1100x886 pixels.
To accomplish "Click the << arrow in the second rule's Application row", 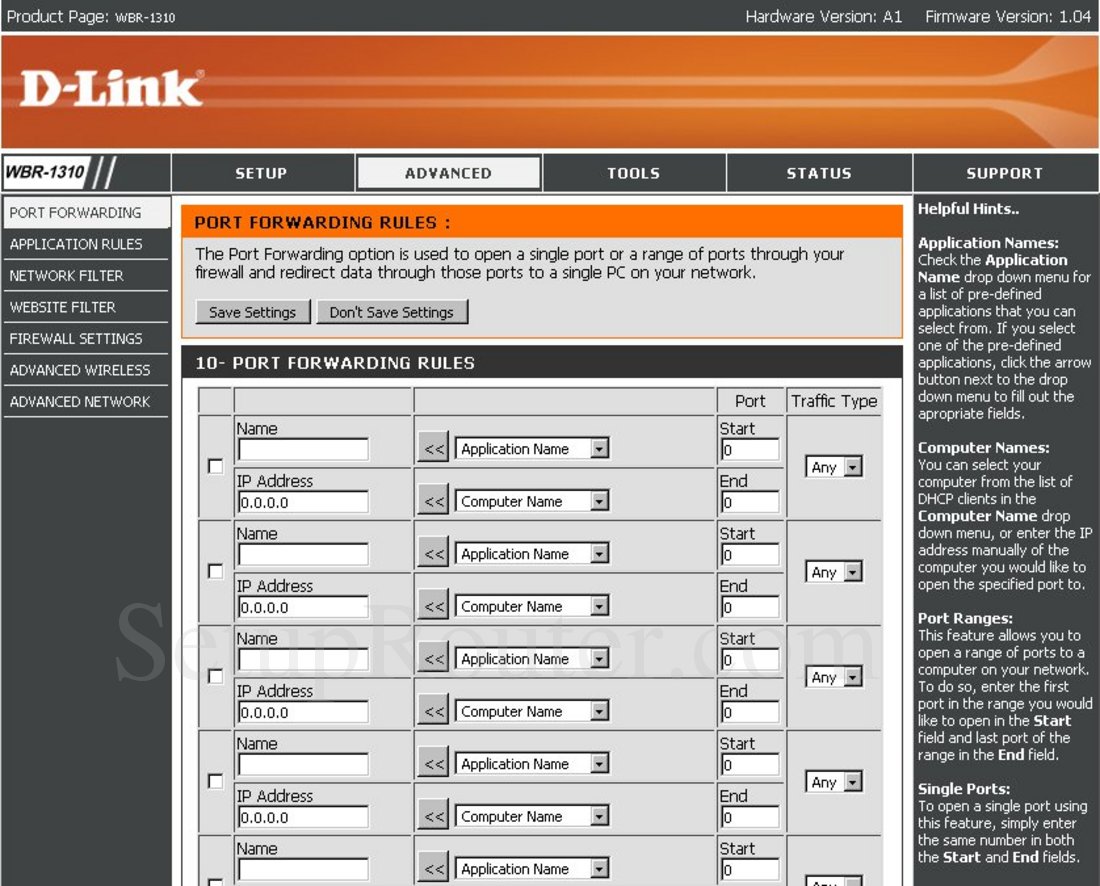I will point(433,553).
